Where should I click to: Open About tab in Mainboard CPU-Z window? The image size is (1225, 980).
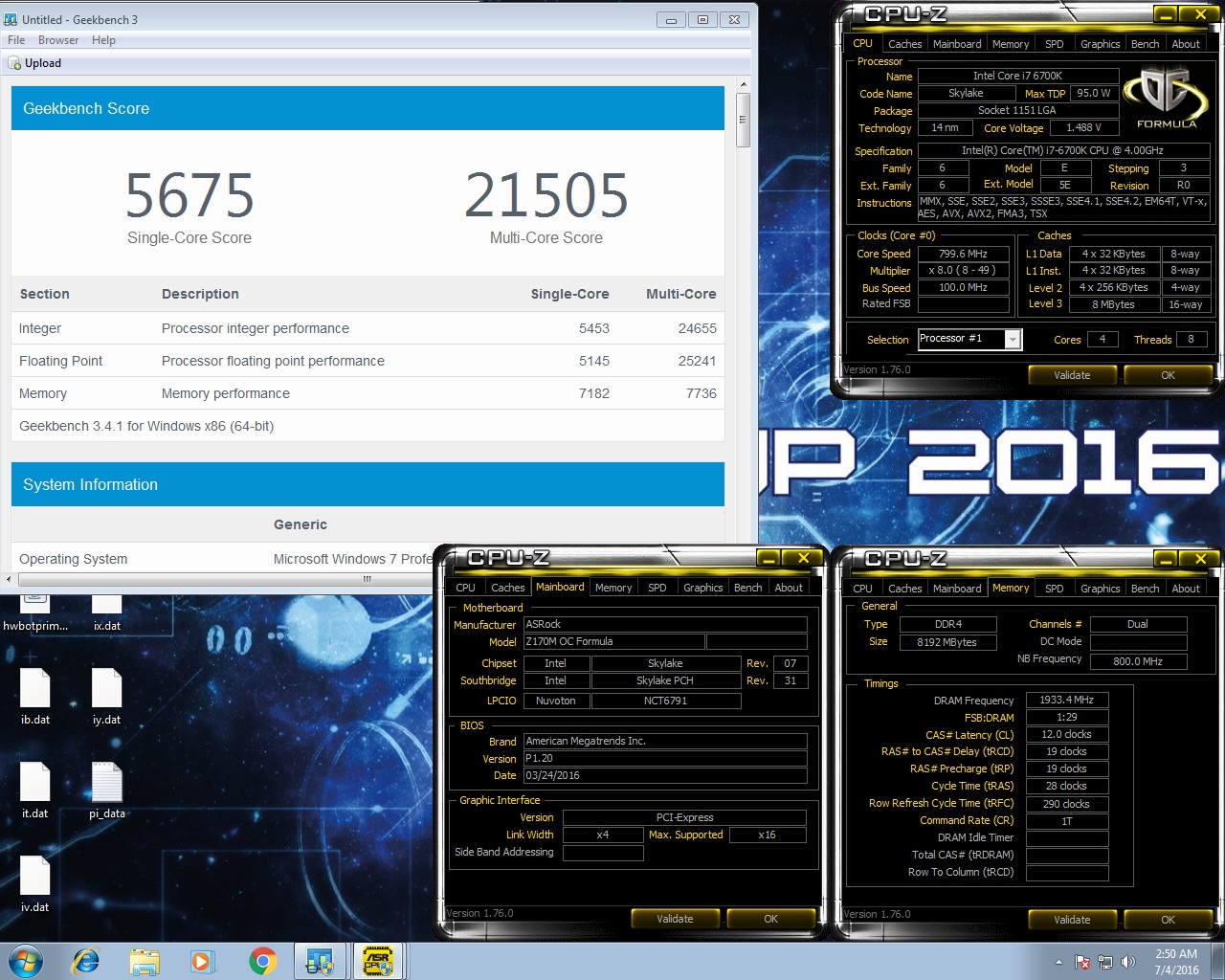(789, 588)
